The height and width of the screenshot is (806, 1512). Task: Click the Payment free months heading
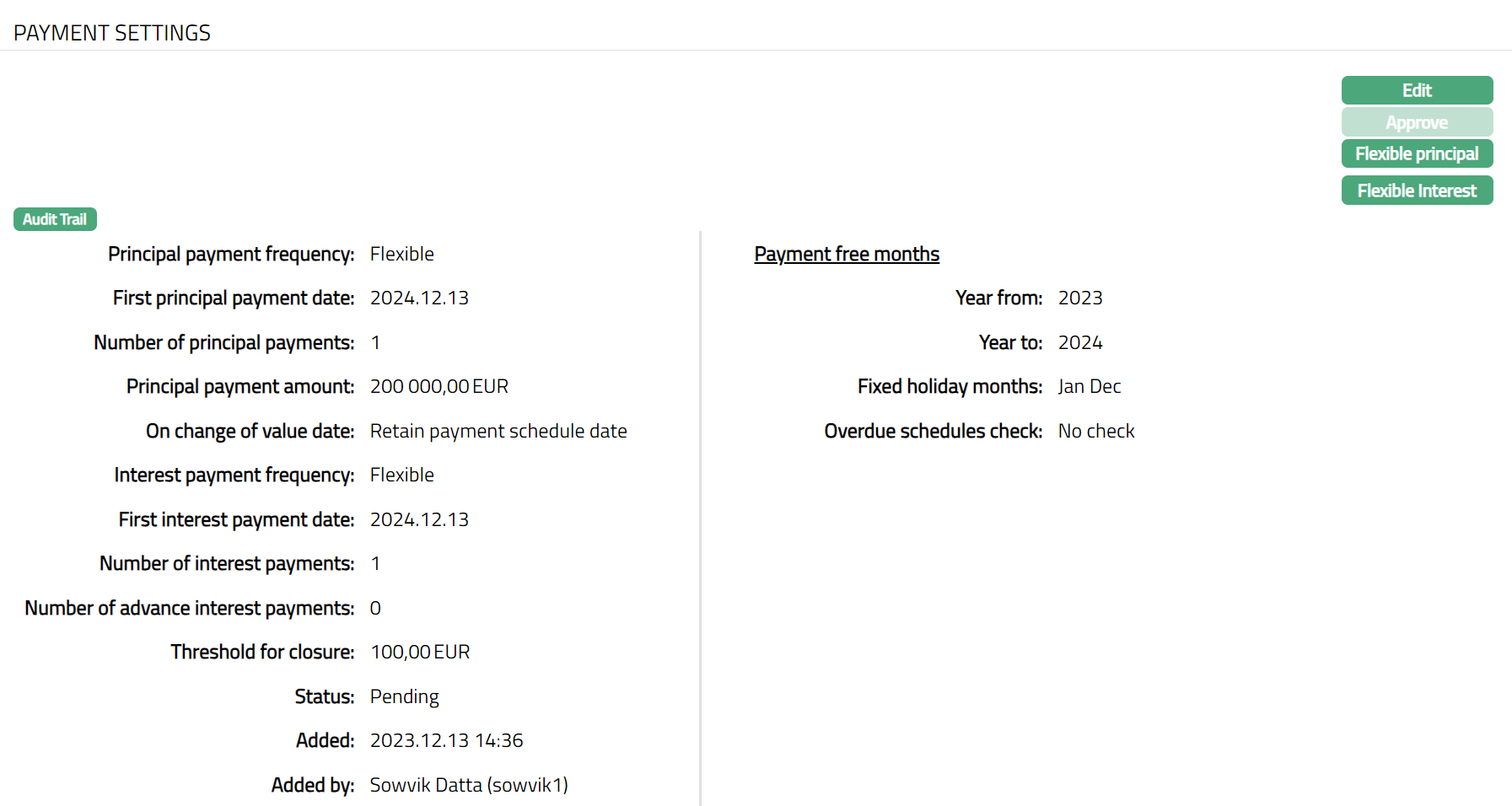[846, 254]
